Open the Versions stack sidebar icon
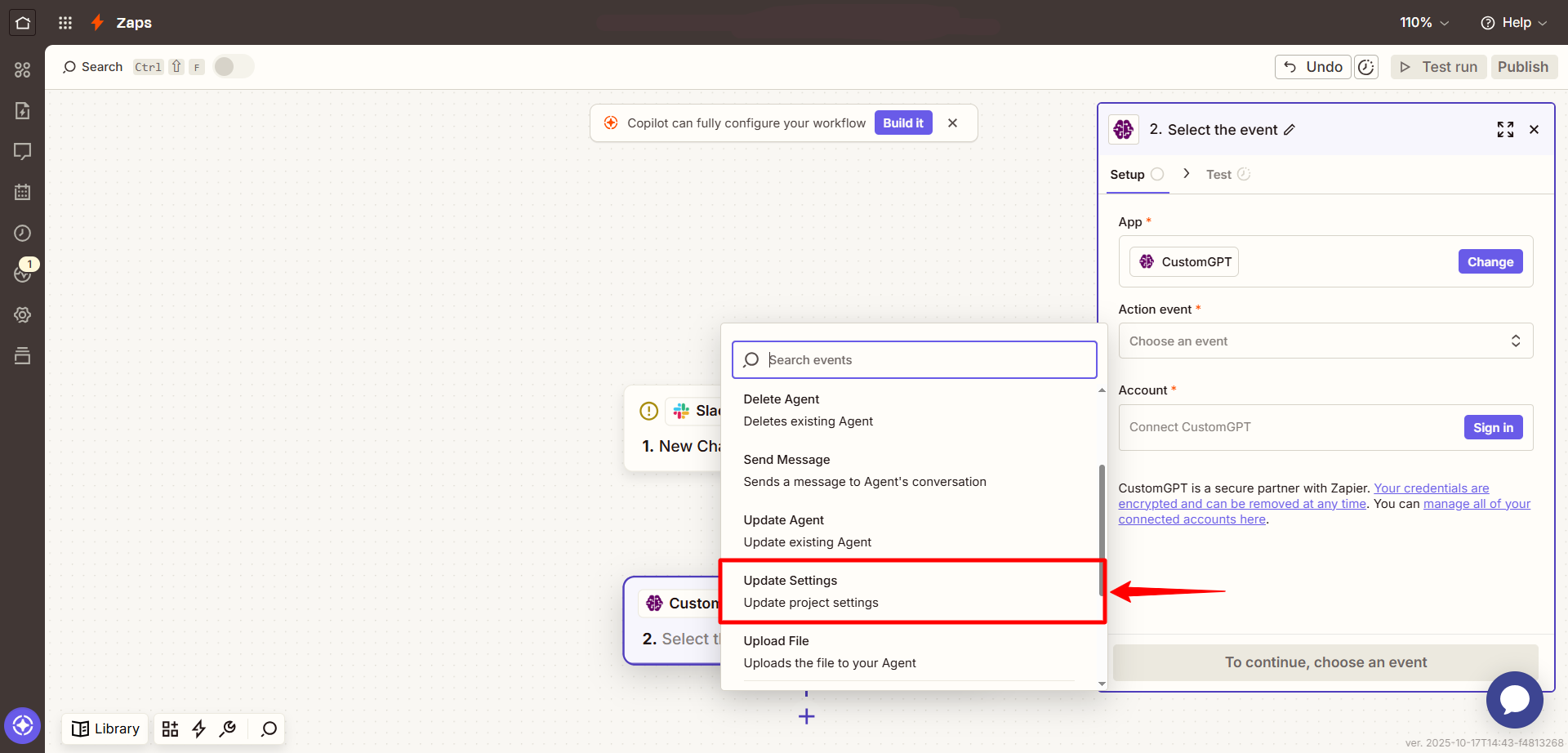This screenshot has width=1568, height=753. (22, 356)
